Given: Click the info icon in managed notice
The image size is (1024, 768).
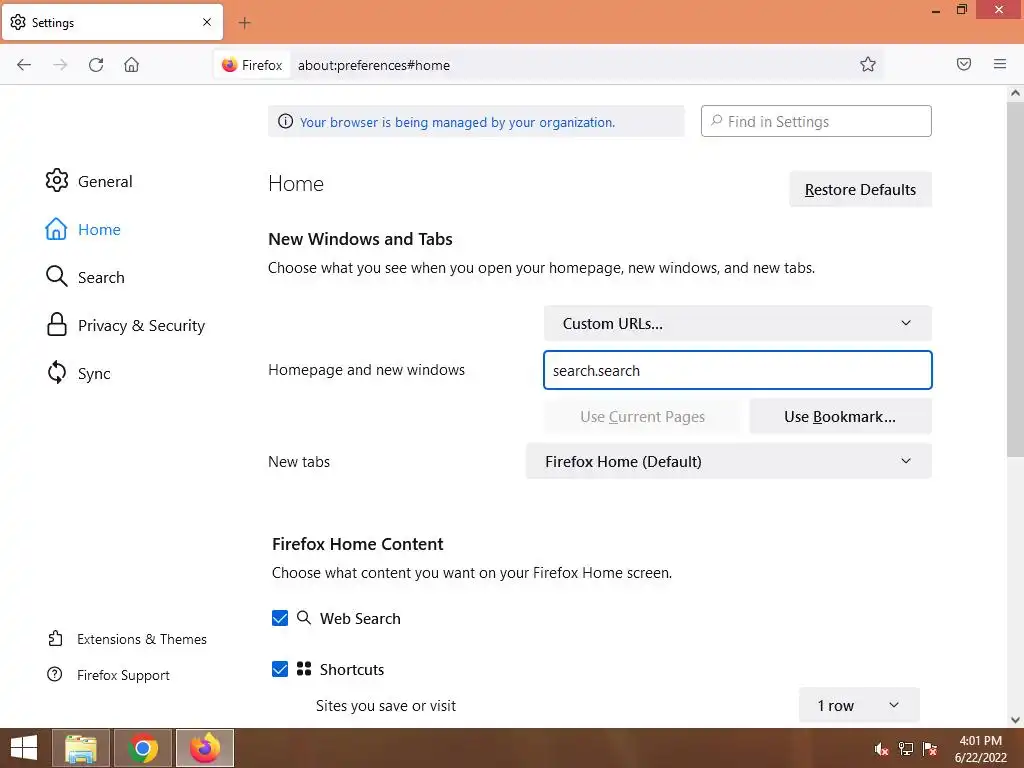Looking at the screenshot, I should click(285, 121).
